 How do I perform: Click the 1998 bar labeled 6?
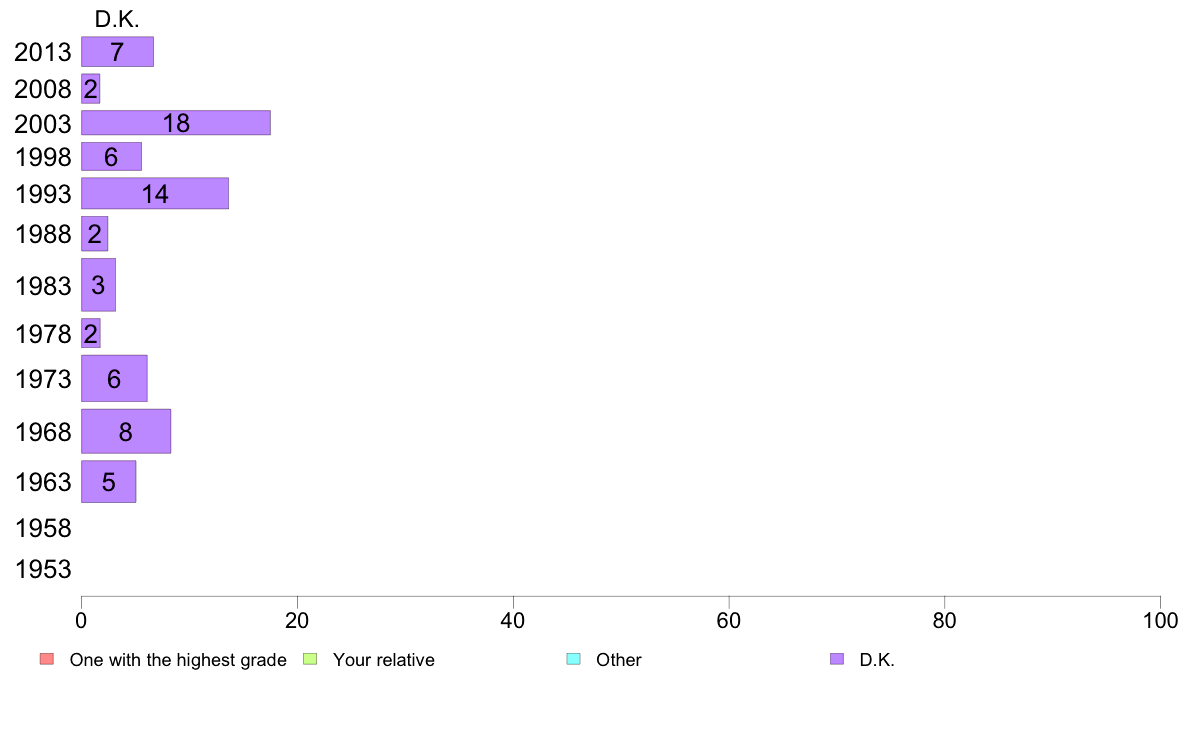(x=111, y=157)
